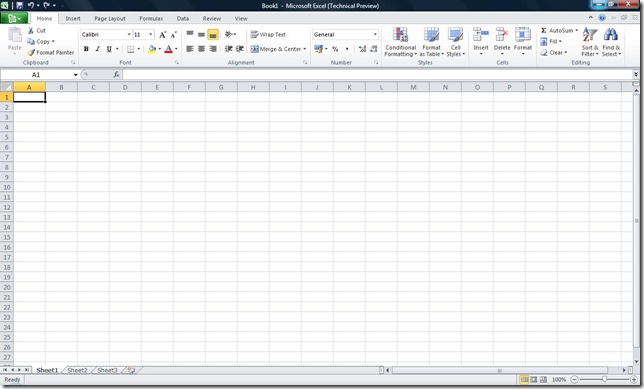
Task: Switch to the Insert ribbon tab
Action: coord(73,18)
